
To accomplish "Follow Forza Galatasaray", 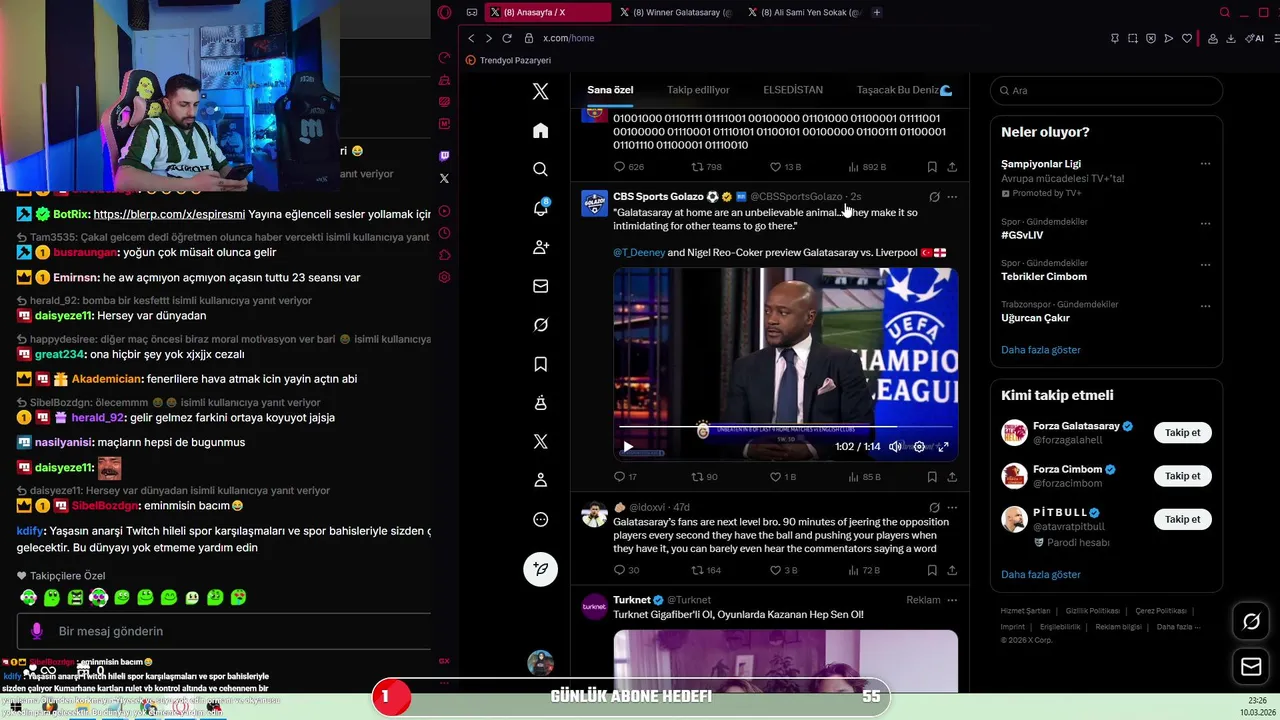I will 1183,432.
